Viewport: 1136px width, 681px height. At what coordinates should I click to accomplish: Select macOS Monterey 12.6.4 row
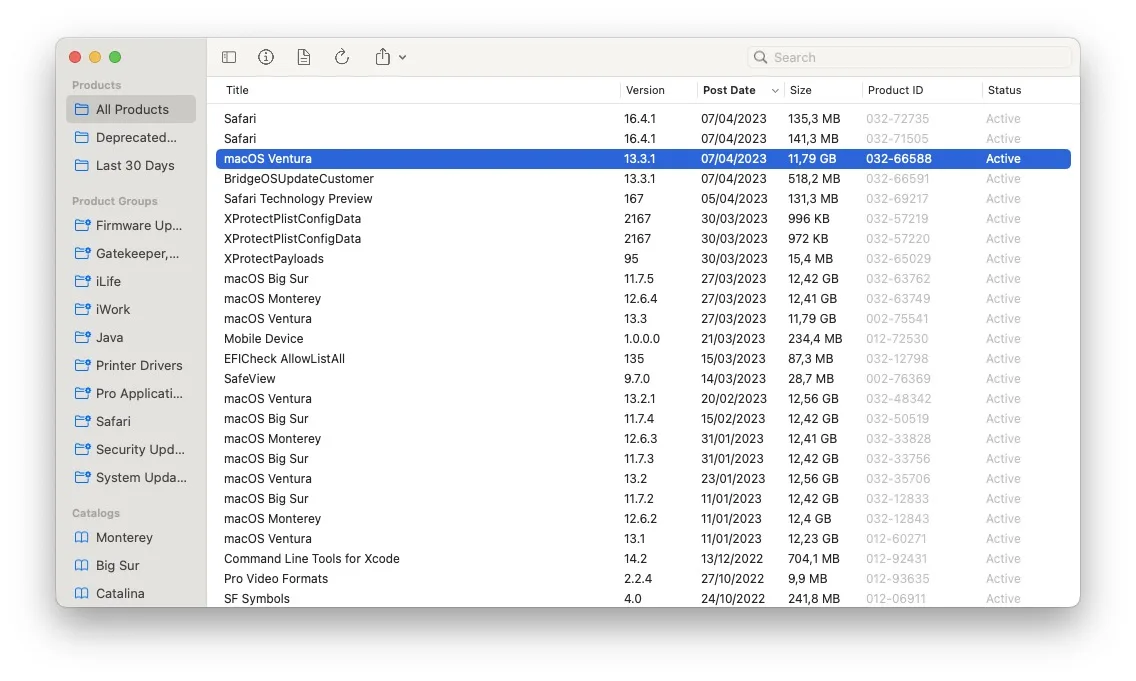pyautogui.click(x=643, y=298)
